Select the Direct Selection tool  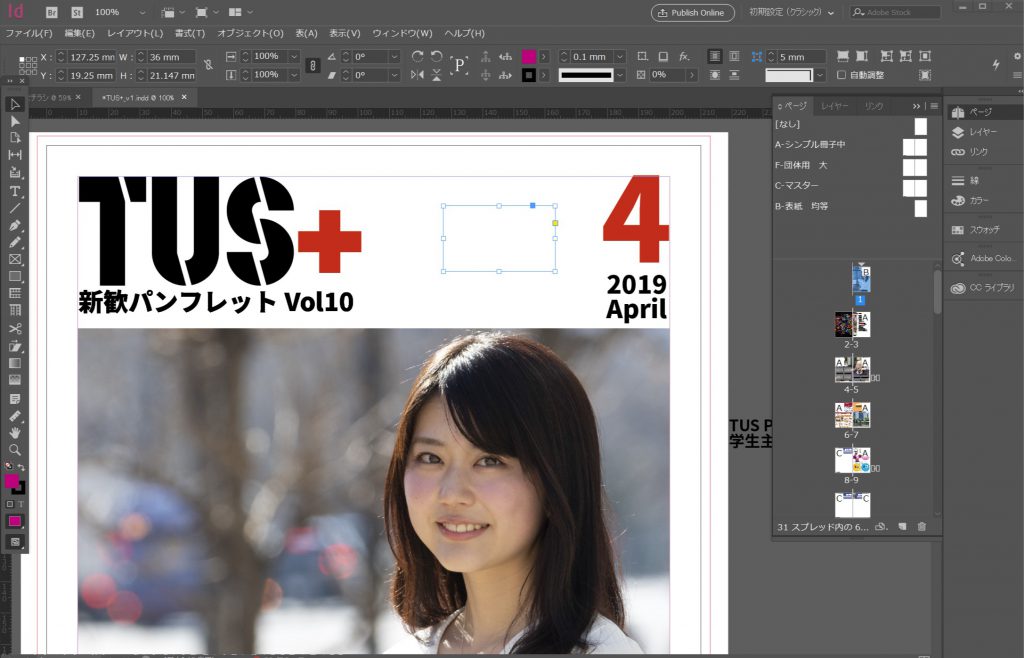(14, 121)
